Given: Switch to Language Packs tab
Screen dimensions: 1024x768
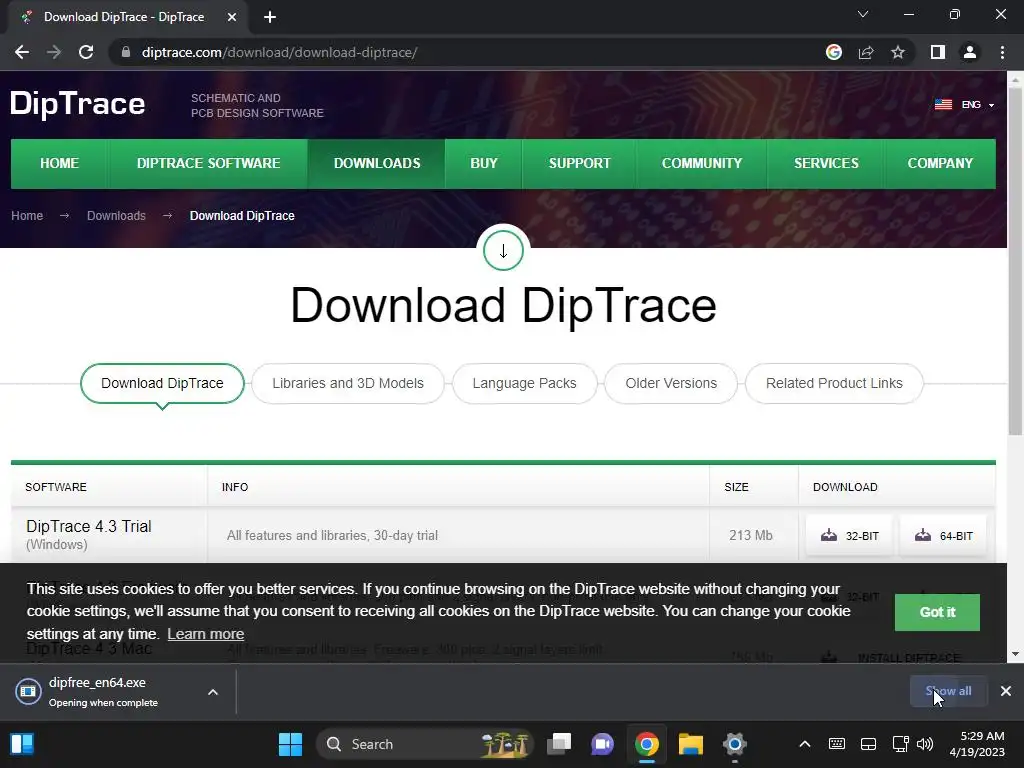Looking at the screenshot, I should click(524, 383).
